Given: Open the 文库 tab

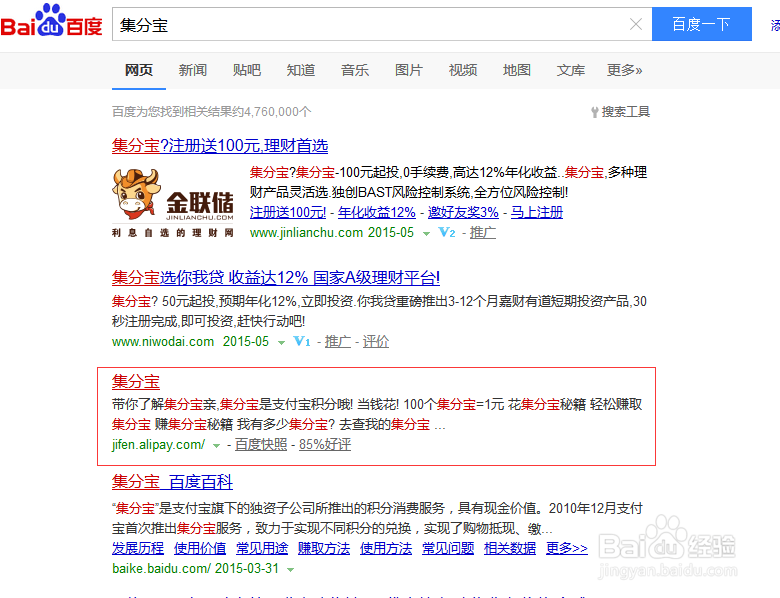Looking at the screenshot, I should coord(571,70).
